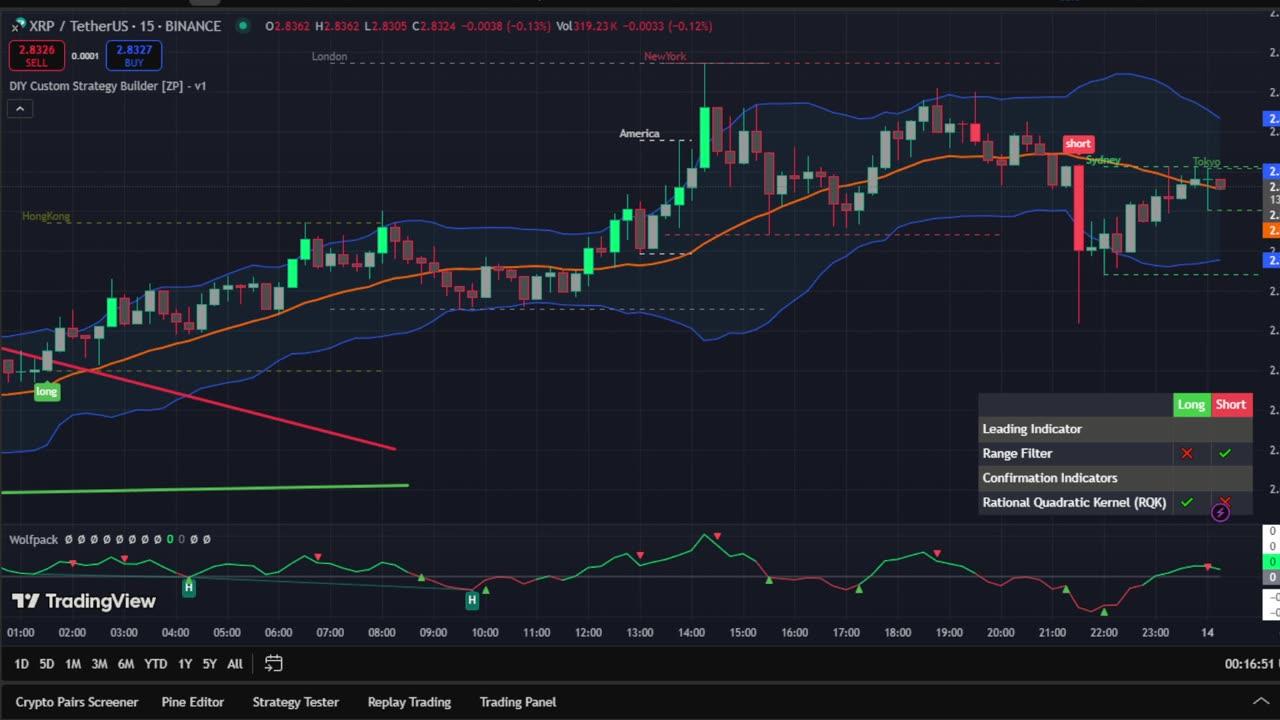
Task: Click the red X in Range Filter row
Action: 1187,454
